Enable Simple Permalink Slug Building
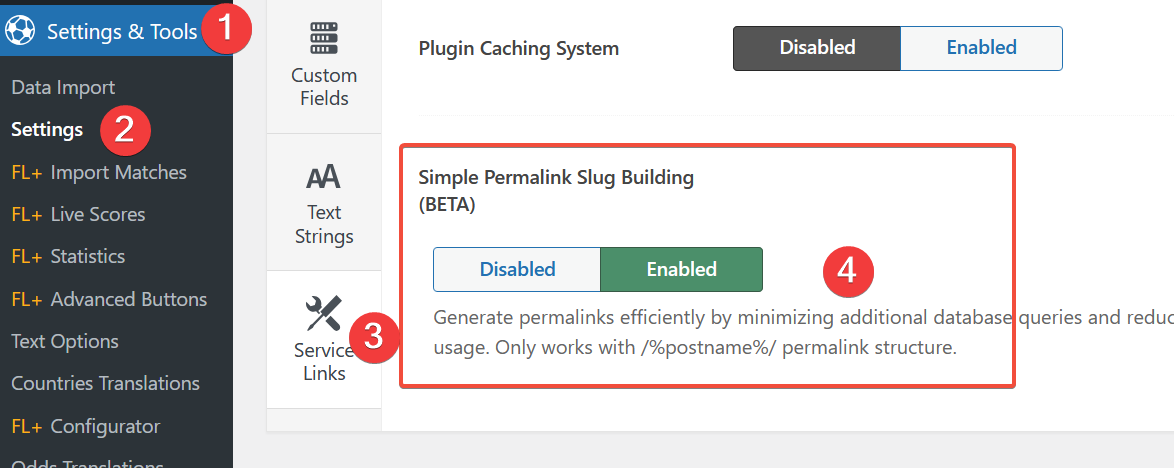 pos(681,270)
